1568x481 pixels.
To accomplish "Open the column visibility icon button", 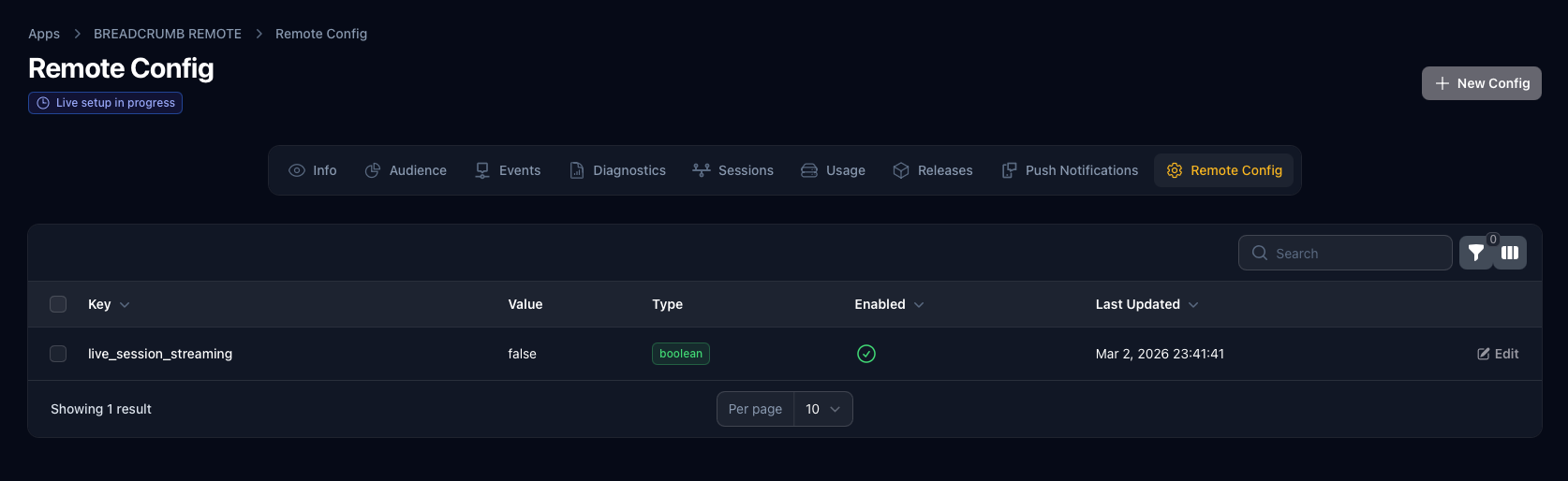I will pos(1510,253).
